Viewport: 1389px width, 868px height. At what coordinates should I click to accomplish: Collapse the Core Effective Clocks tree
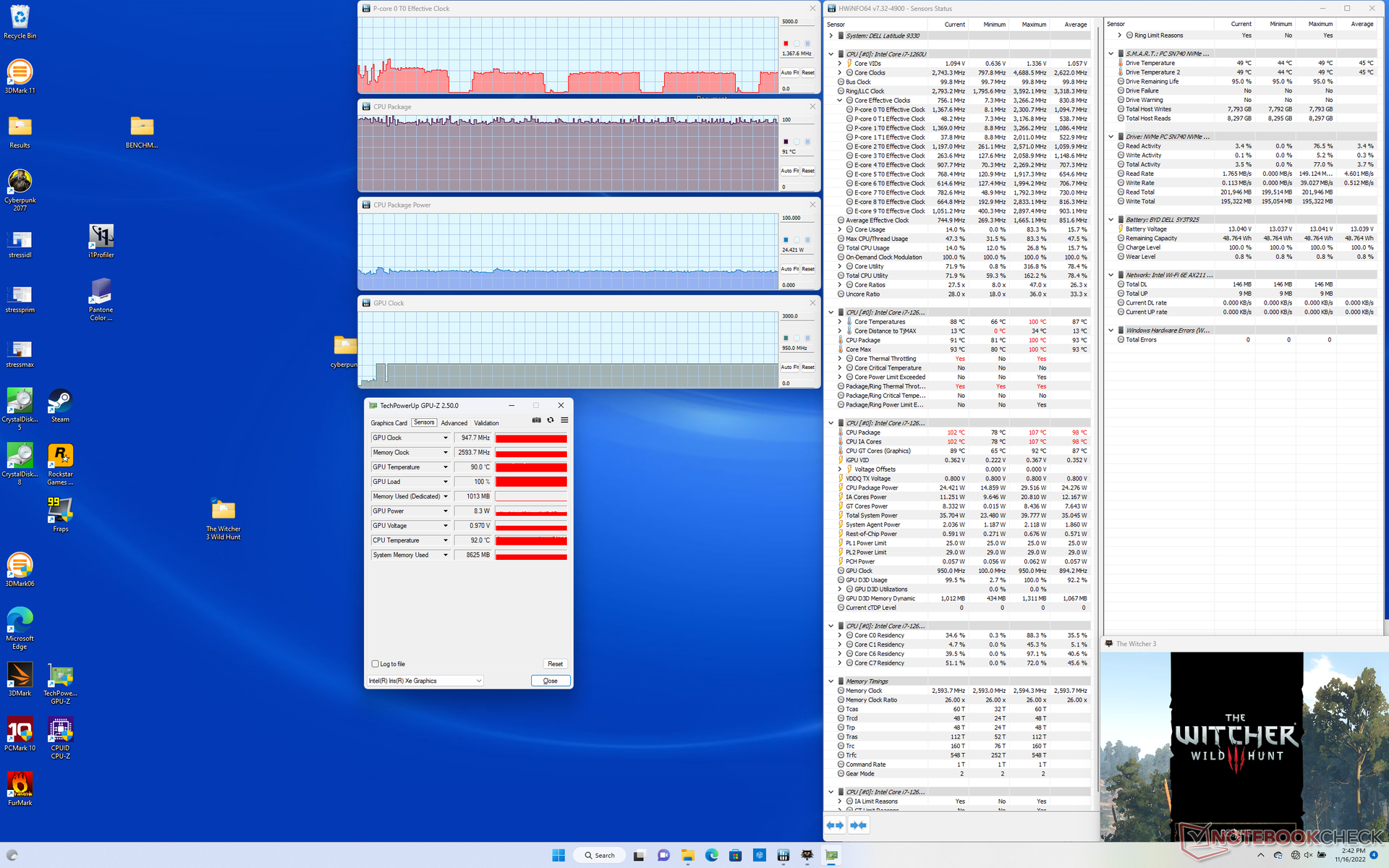coord(840,101)
